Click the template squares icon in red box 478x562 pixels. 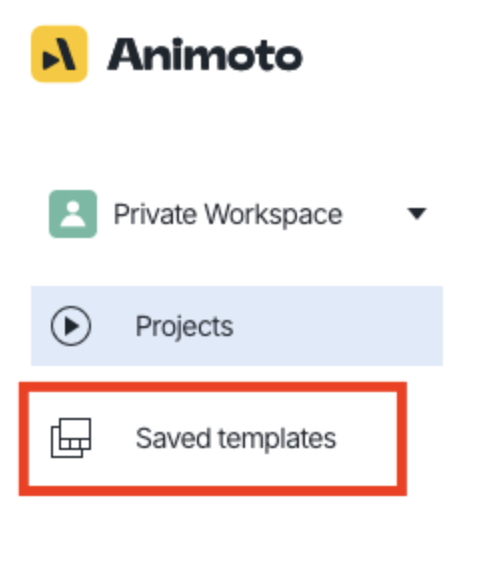[71, 438]
